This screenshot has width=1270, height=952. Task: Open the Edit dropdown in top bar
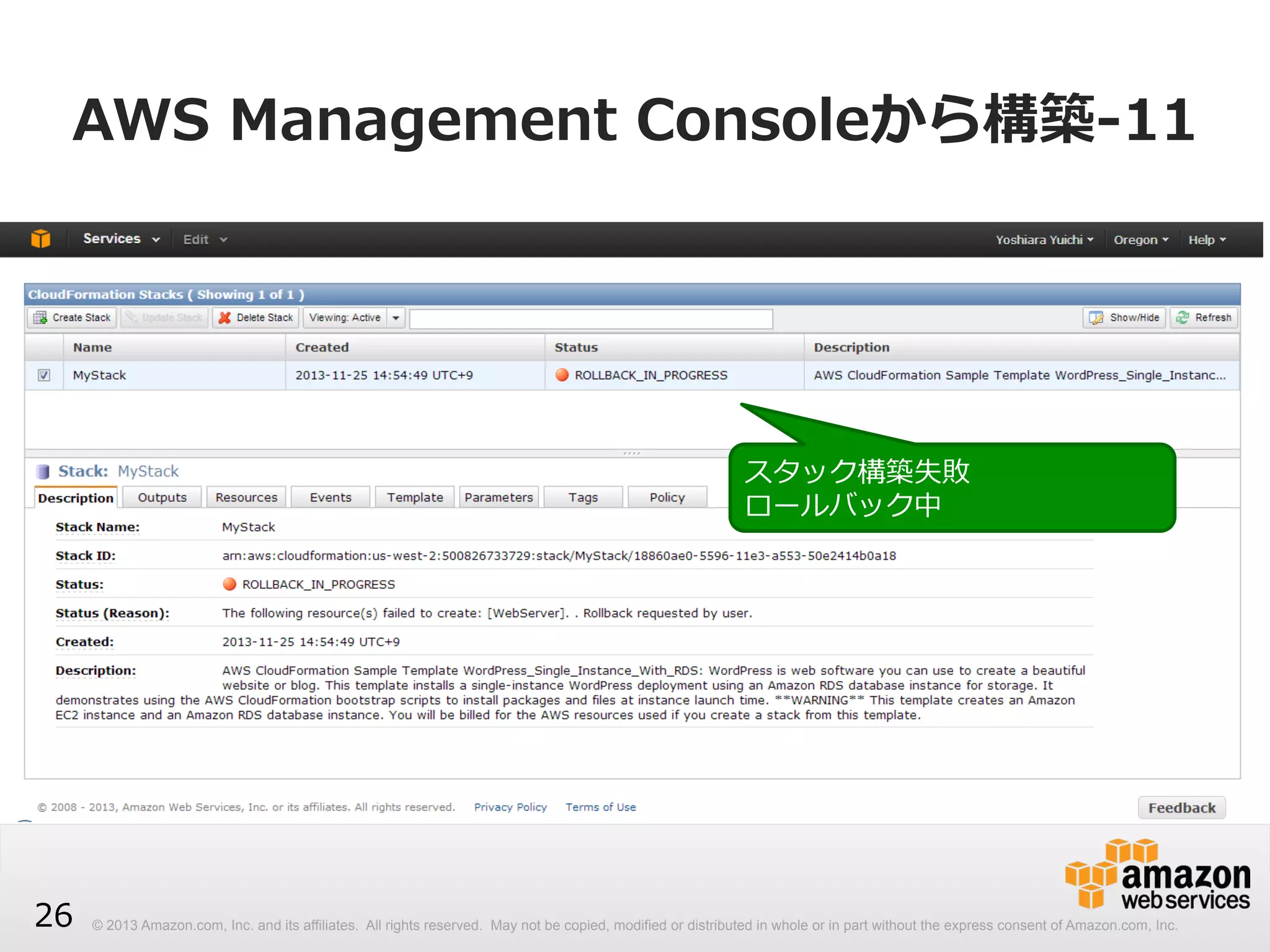[205, 240]
